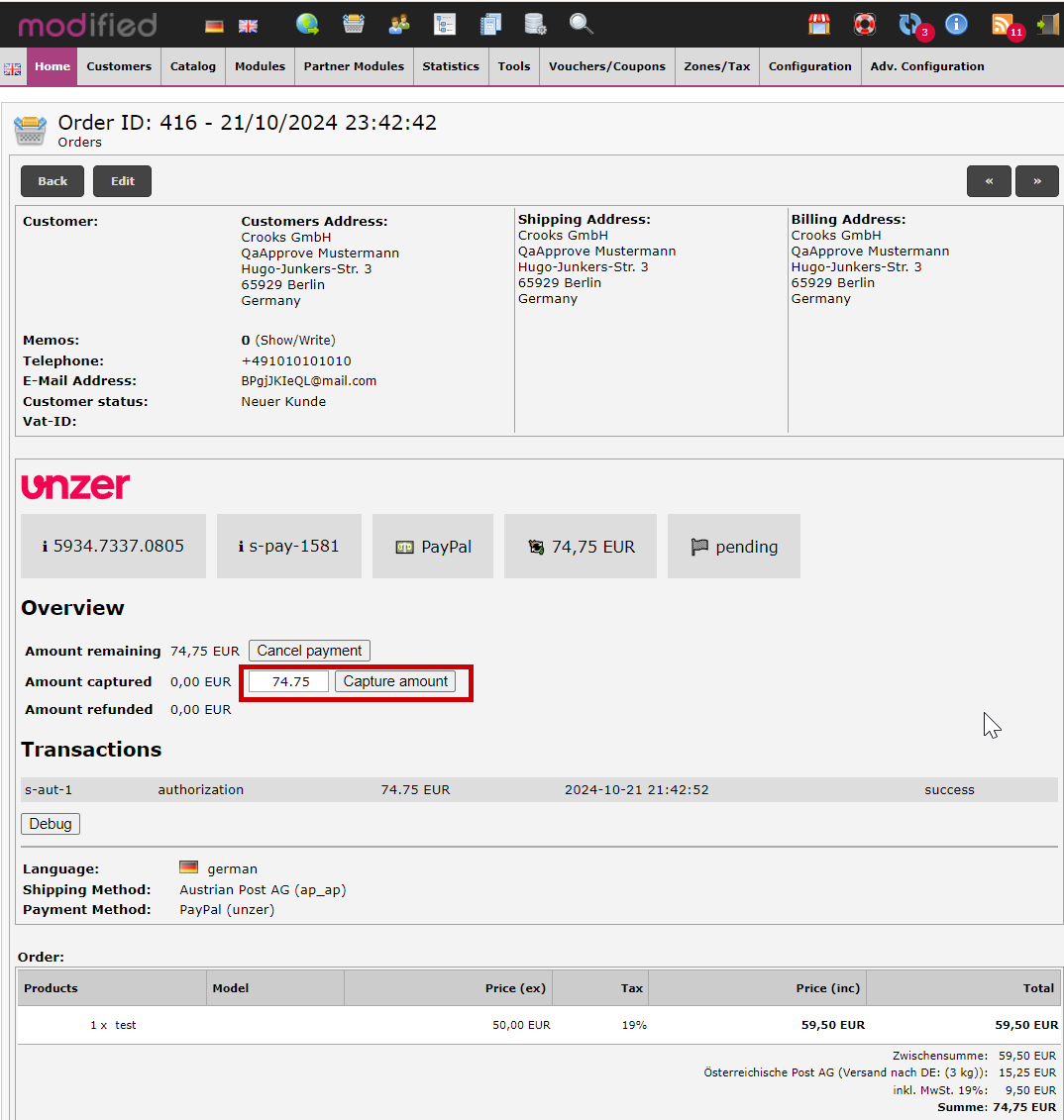Open the checklist icon in header
1064x1120 pixels.
pyautogui.click(x=445, y=25)
